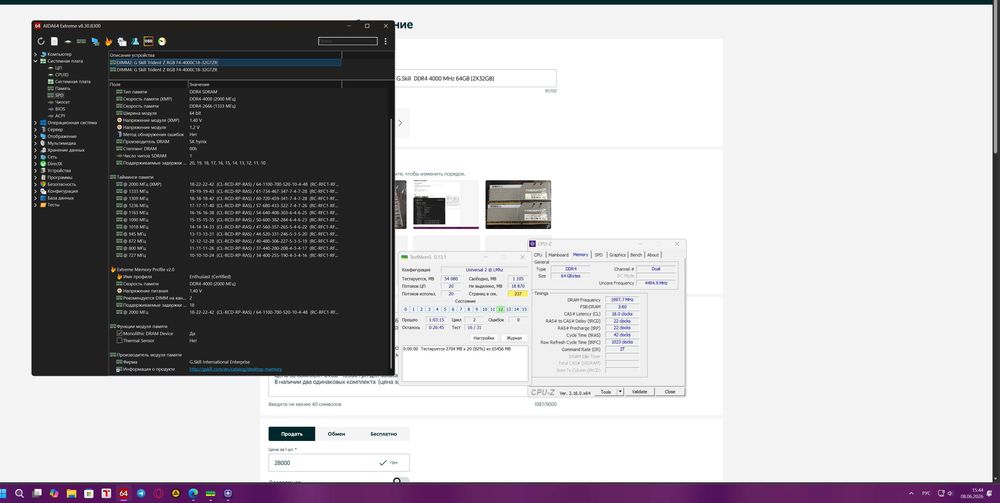1000x503 pixels.
Task: Click green status cell 12 in TestMem5
Action: tap(501, 309)
